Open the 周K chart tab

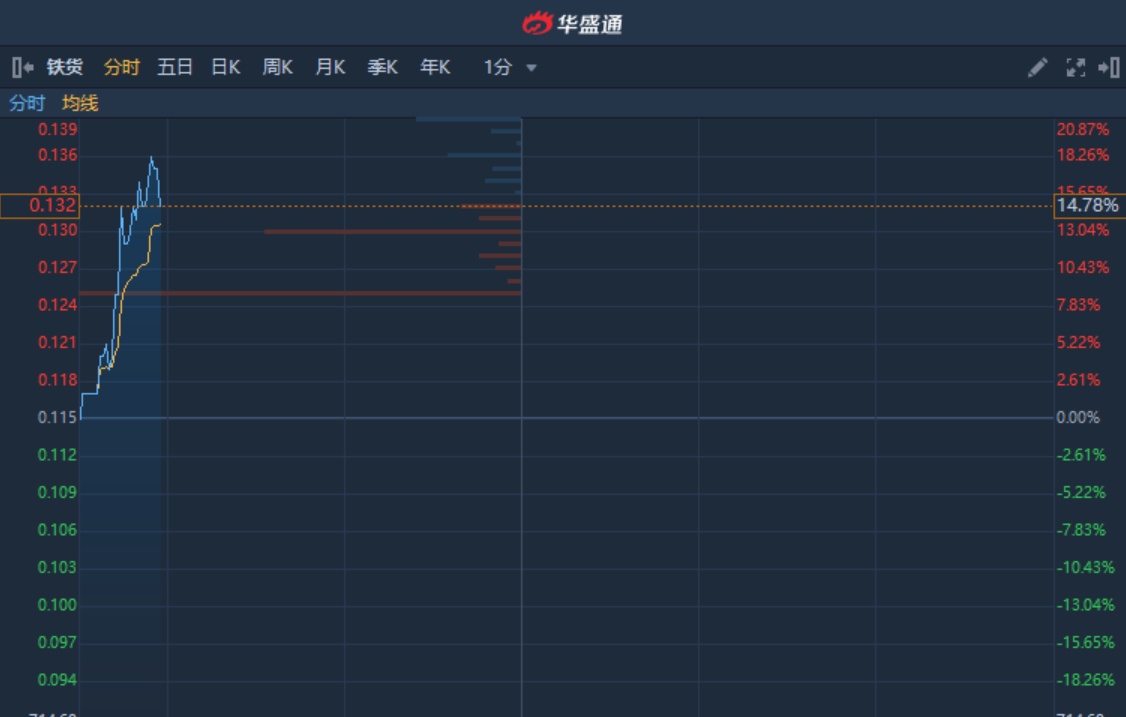[277, 68]
